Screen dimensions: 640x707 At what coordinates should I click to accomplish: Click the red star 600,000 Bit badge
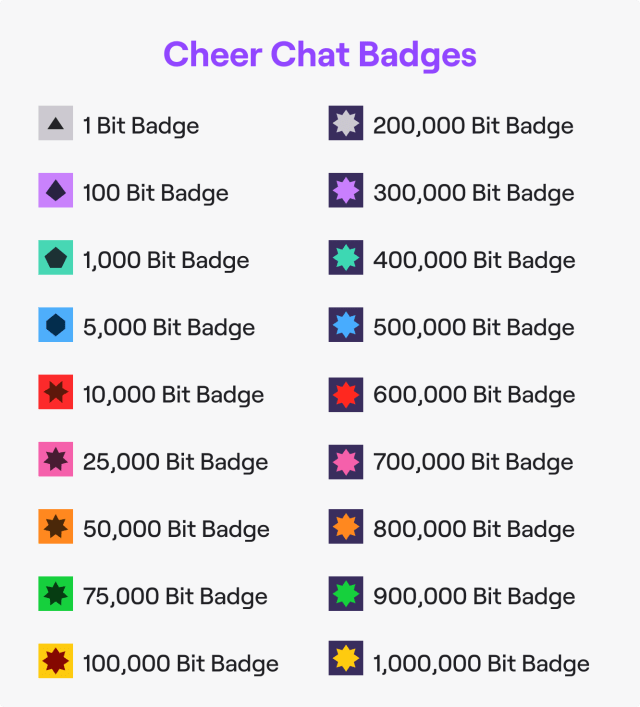(345, 393)
